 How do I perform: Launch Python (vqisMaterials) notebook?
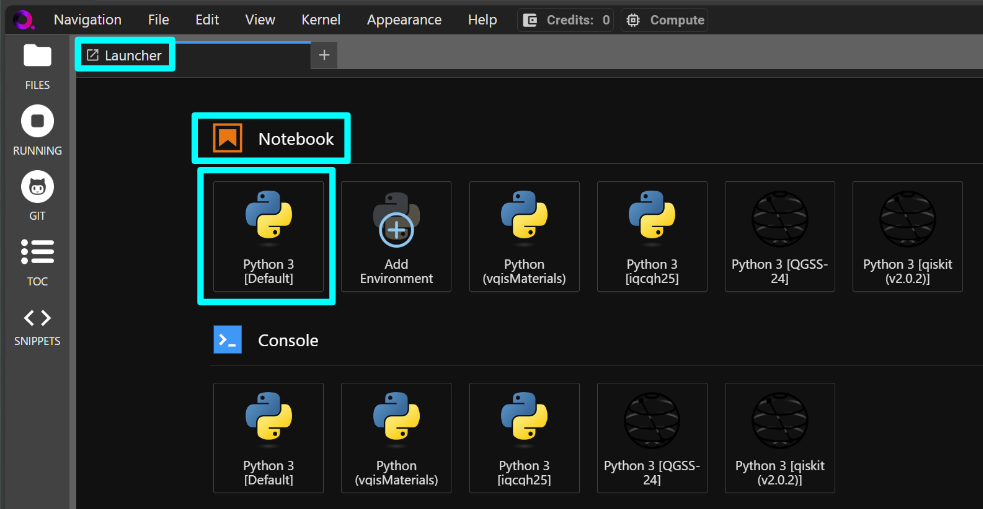pyautogui.click(x=524, y=236)
